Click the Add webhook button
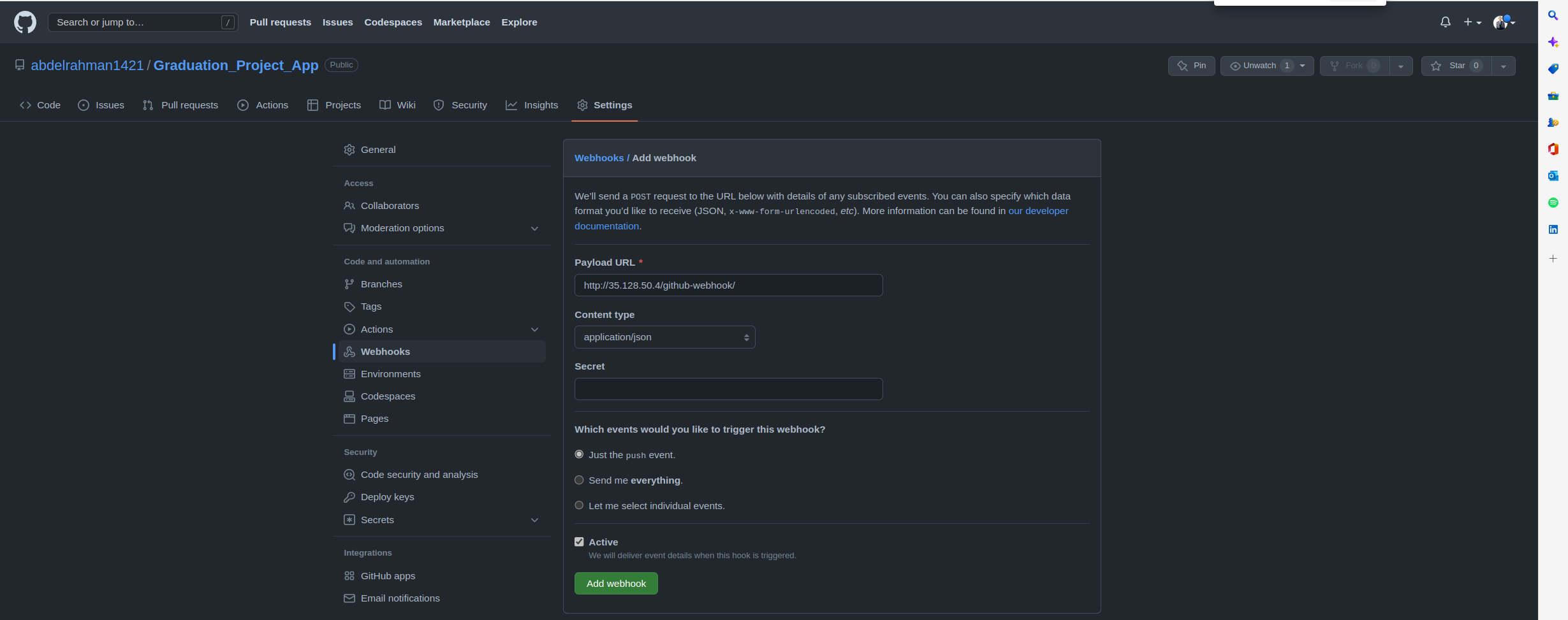This screenshot has width=1568, height=620. tap(615, 583)
